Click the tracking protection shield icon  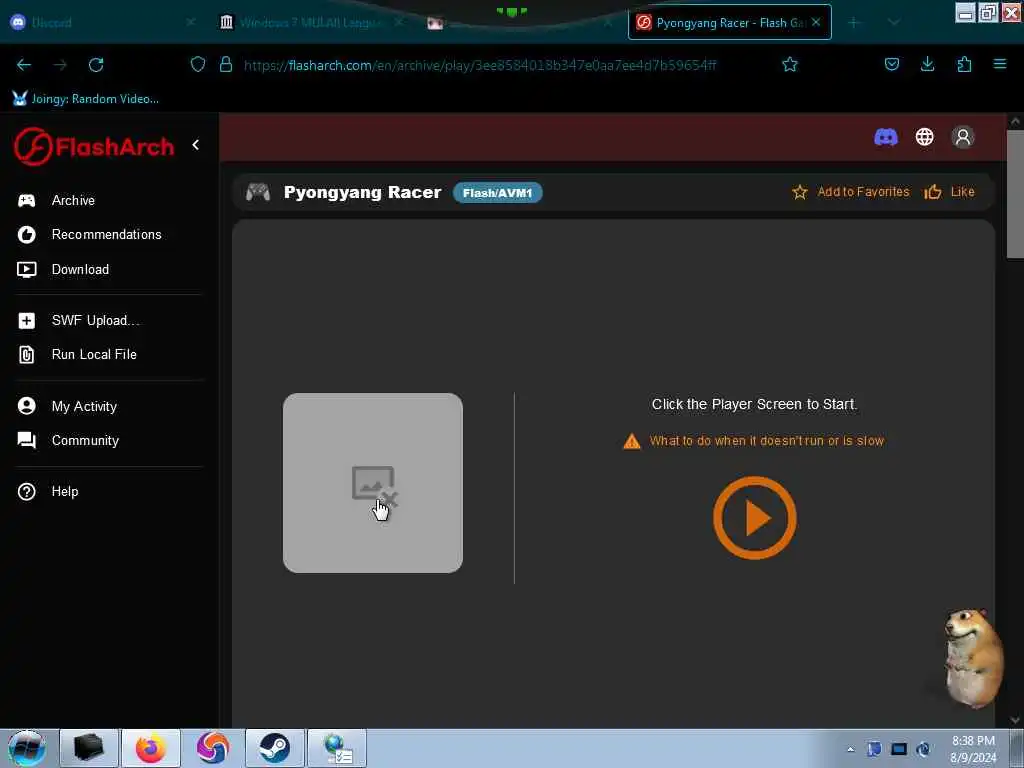click(x=198, y=64)
